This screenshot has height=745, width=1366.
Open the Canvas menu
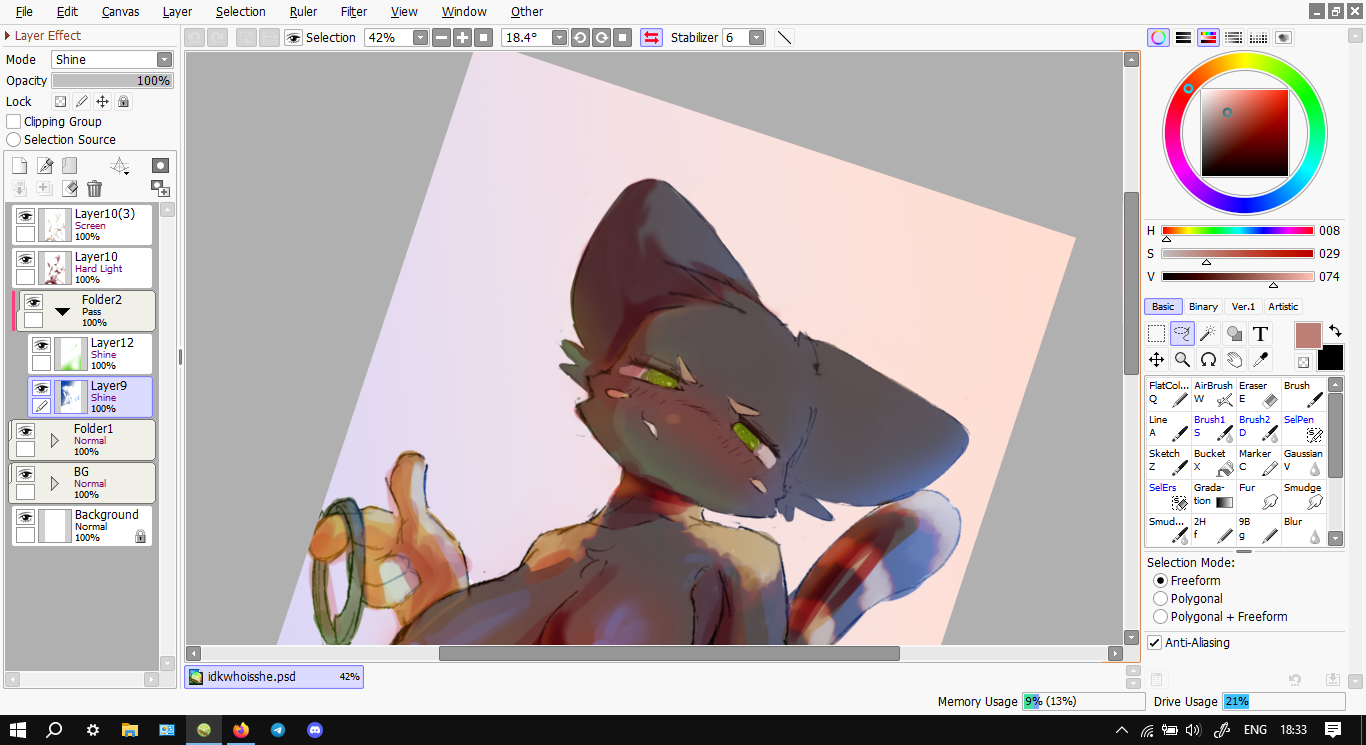[x=121, y=12]
